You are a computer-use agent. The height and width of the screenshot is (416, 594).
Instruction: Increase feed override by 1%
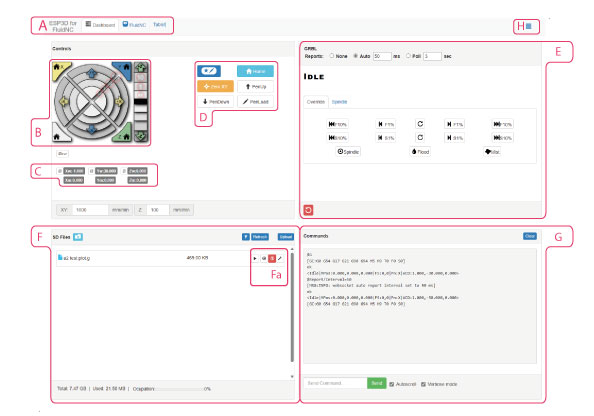(455, 124)
